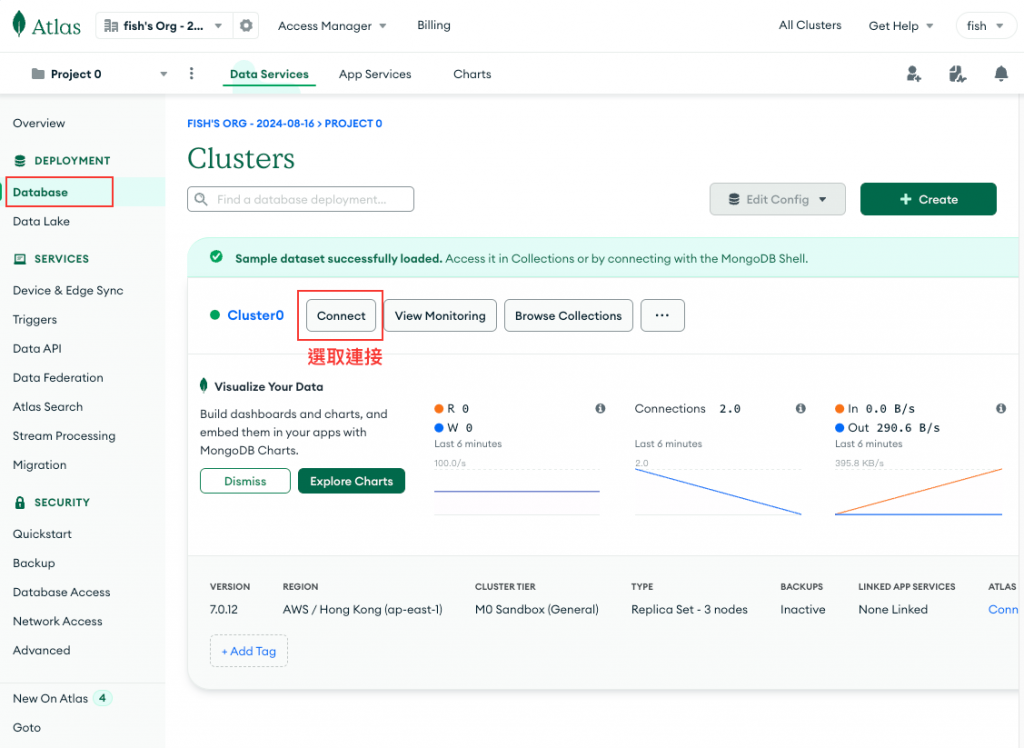Click the R/W operations chart
1024x748 pixels.
(x=517, y=490)
